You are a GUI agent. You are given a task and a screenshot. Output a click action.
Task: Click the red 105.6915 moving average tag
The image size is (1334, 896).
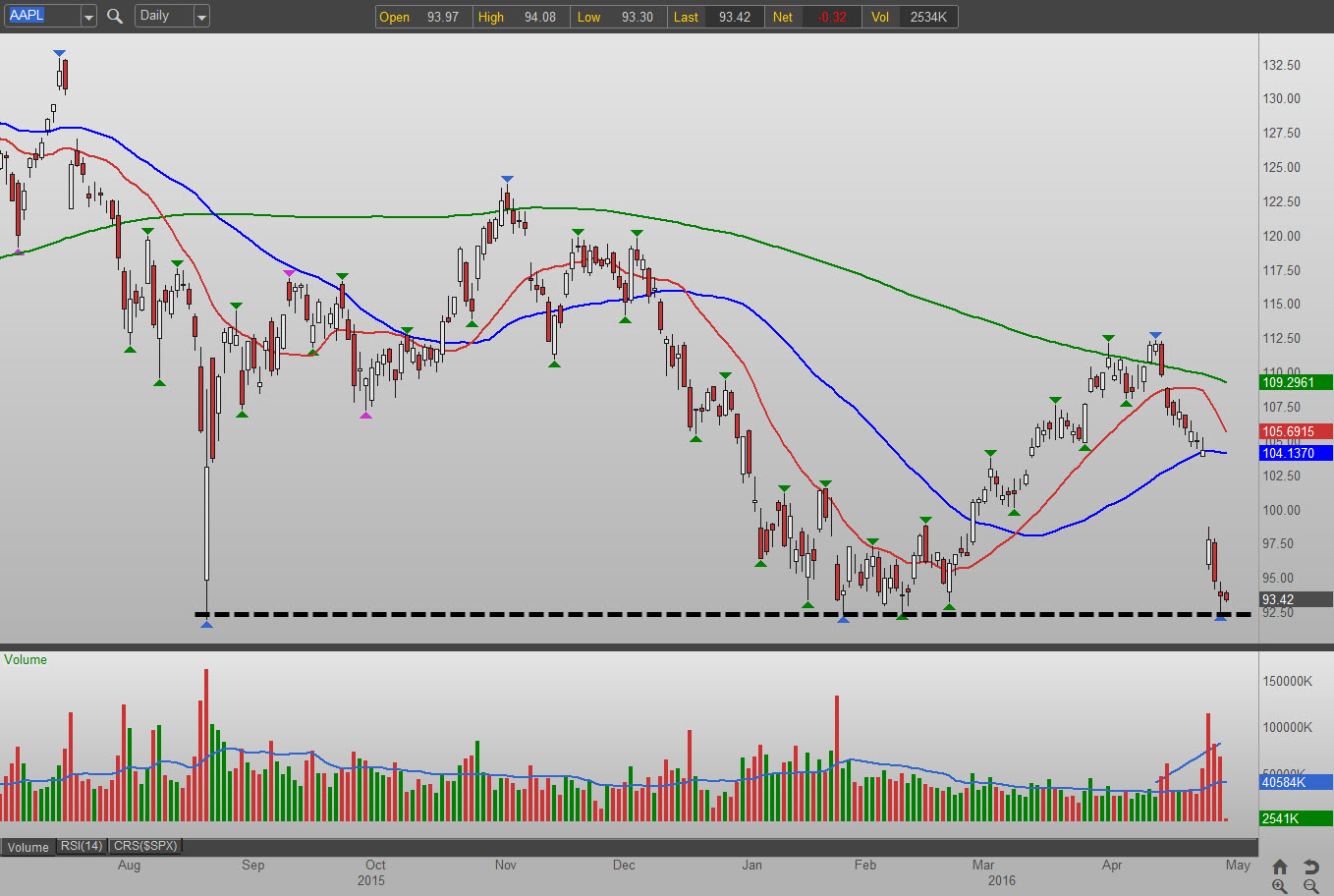(1296, 431)
